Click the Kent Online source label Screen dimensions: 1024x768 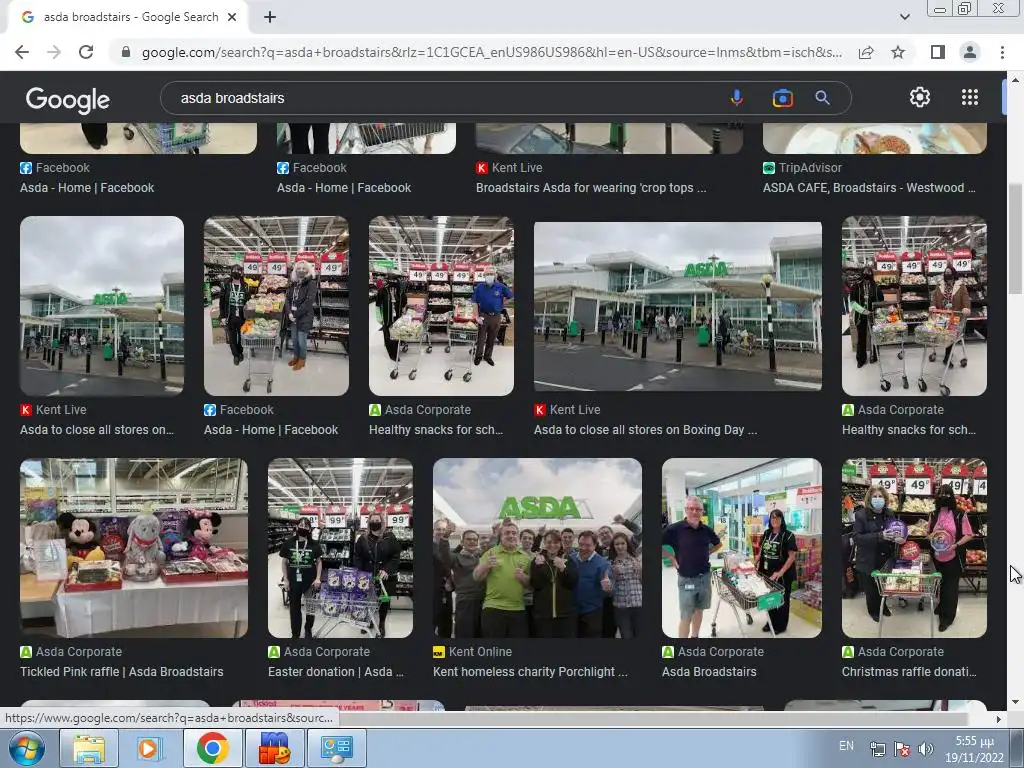click(480, 652)
